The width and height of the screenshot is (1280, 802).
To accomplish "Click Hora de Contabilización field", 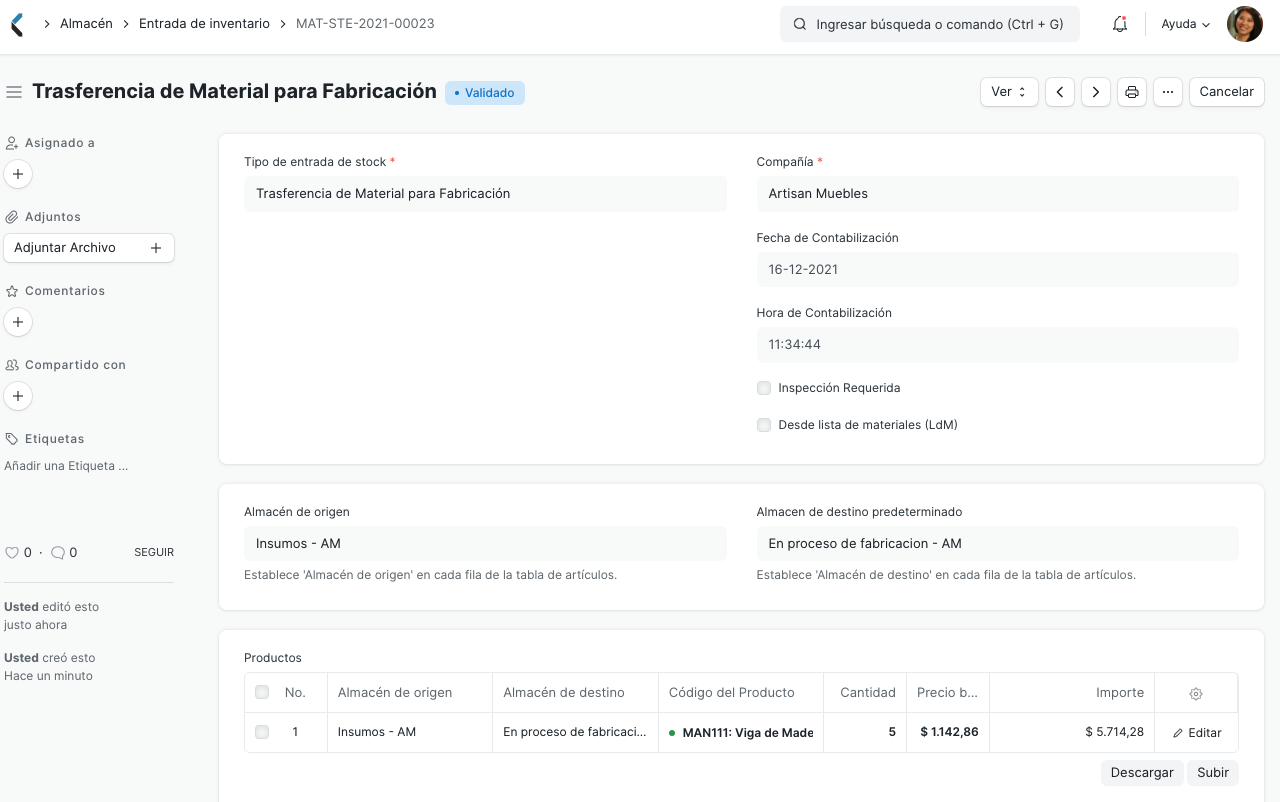I will (x=997, y=345).
